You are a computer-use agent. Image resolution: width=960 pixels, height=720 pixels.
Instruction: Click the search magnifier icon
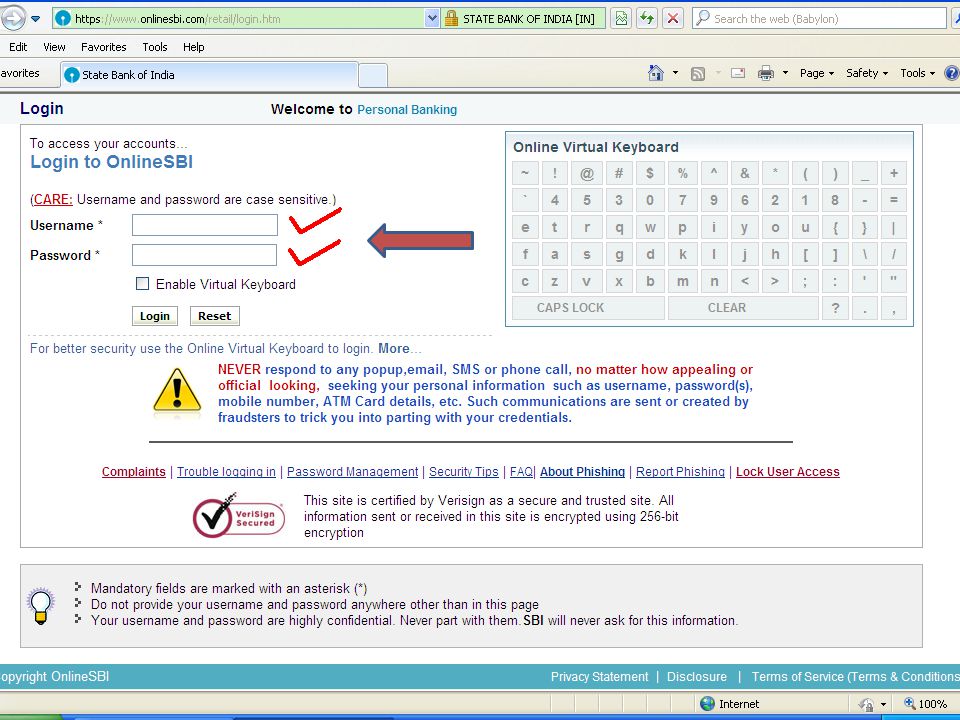(703, 18)
